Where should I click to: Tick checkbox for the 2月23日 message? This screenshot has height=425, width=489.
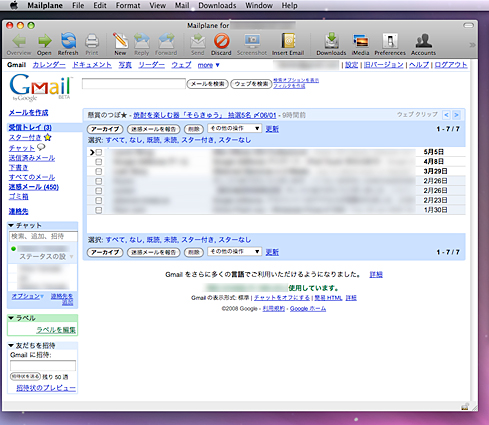click(99, 200)
